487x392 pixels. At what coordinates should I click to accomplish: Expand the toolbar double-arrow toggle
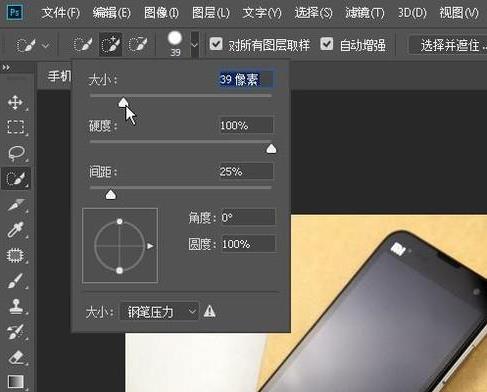coord(6,68)
